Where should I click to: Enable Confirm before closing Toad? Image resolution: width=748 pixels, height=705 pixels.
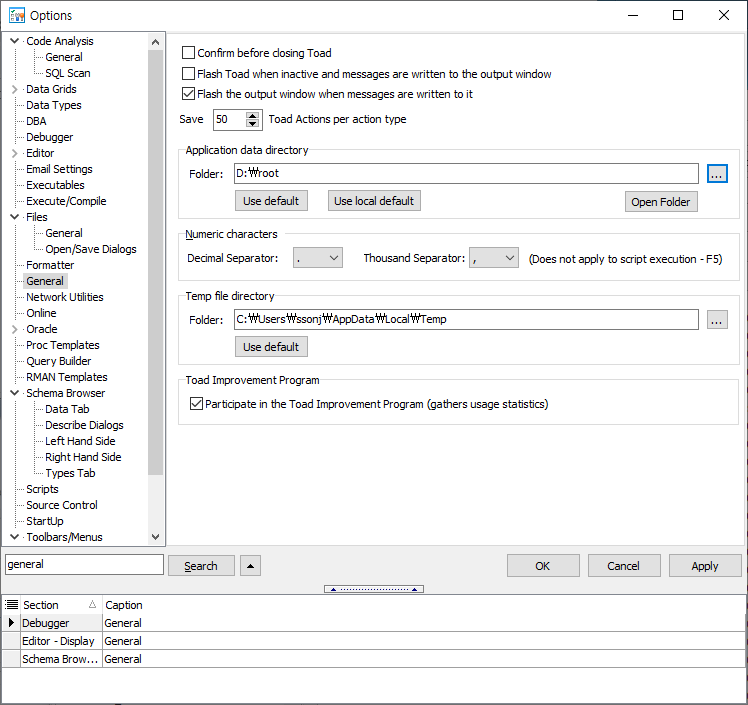[189, 52]
